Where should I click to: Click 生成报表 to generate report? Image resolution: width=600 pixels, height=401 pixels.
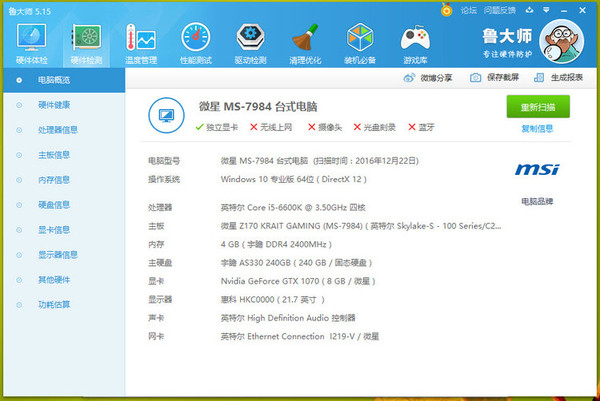pos(558,77)
